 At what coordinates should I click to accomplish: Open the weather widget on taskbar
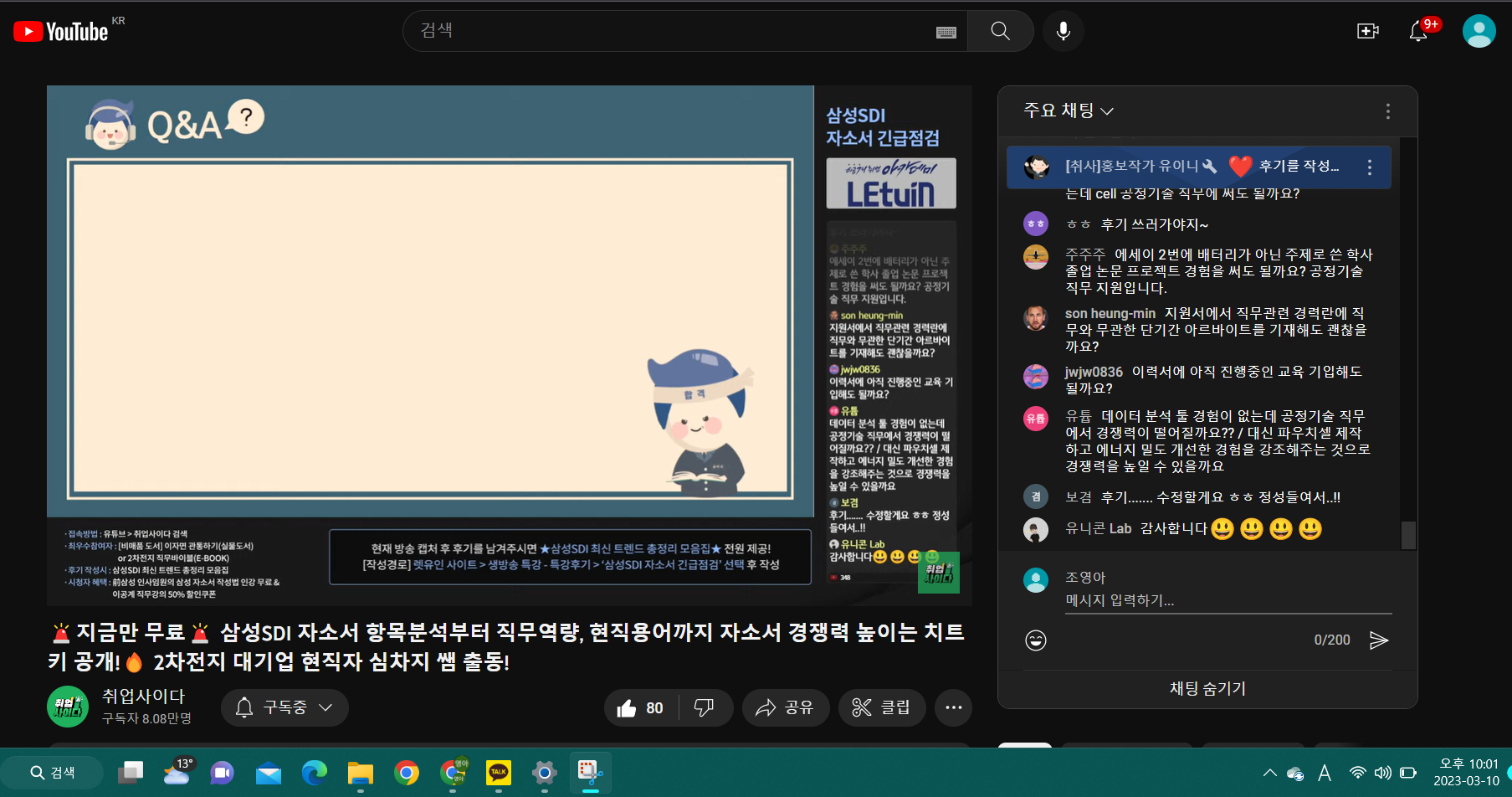click(x=177, y=771)
